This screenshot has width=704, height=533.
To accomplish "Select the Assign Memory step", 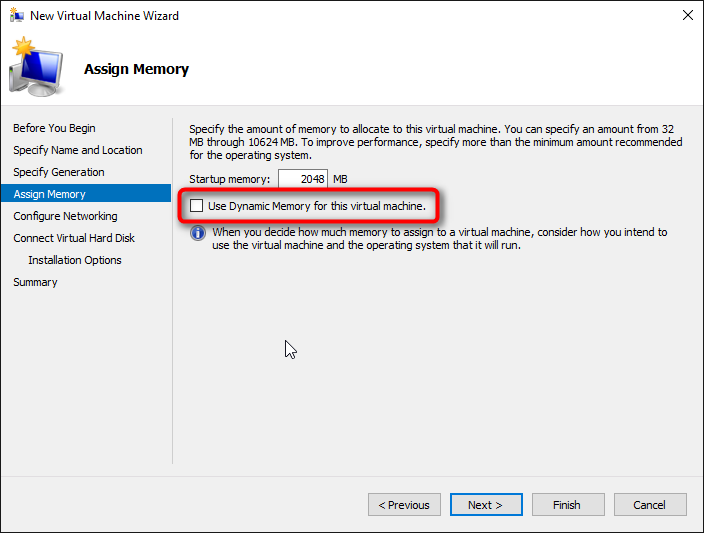I will tap(86, 194).
